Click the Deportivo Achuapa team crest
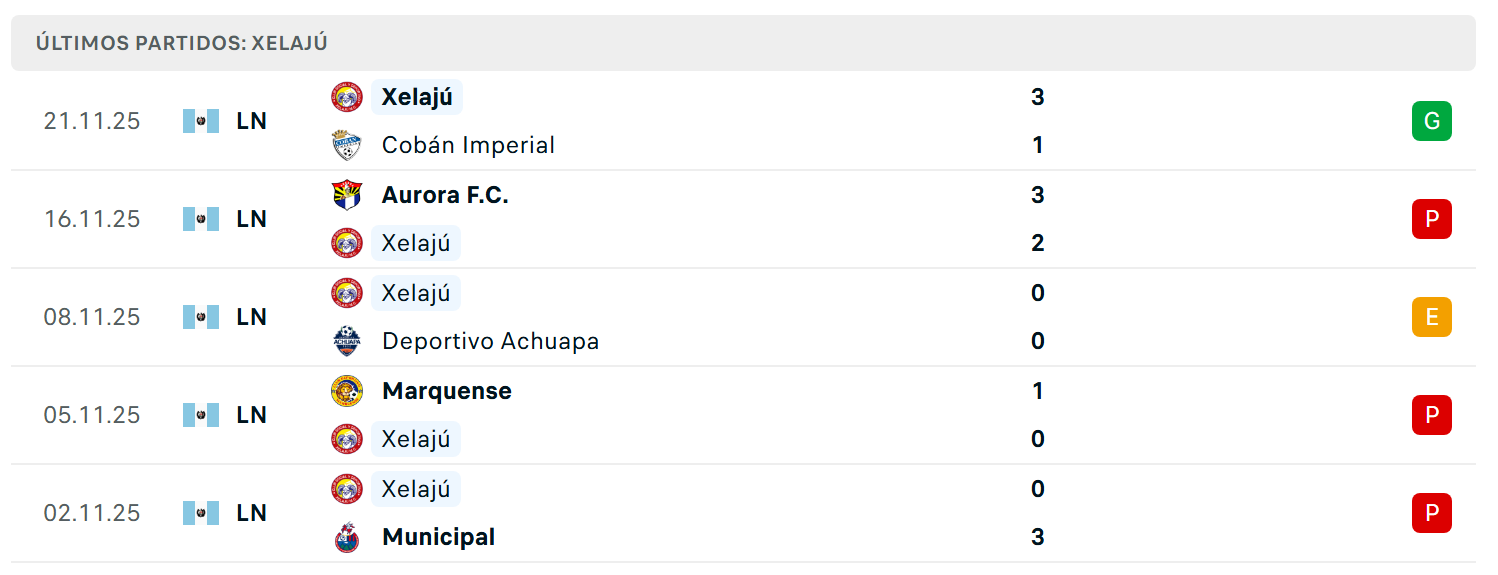Image resolution: width=1498 pixels, height=575 pixels. tap(347, 341)
